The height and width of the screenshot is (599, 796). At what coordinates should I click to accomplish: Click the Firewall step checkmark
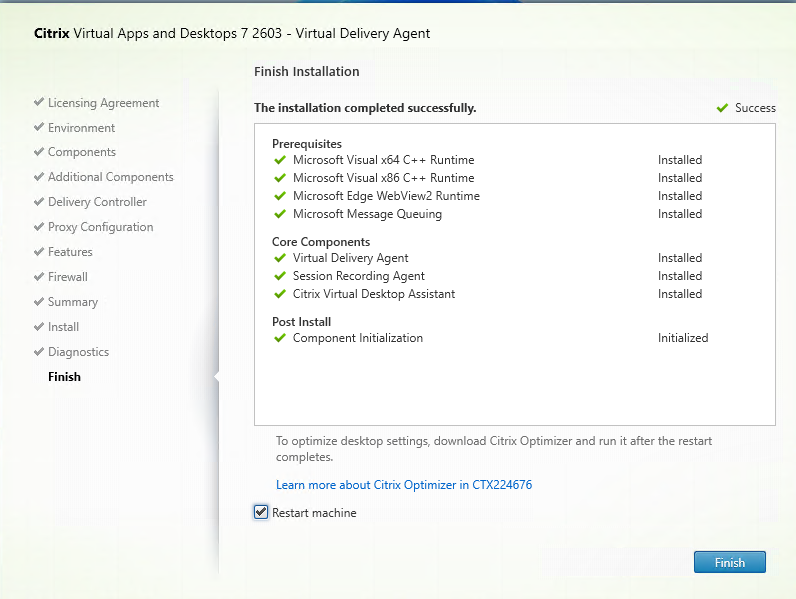pos(39,277)
